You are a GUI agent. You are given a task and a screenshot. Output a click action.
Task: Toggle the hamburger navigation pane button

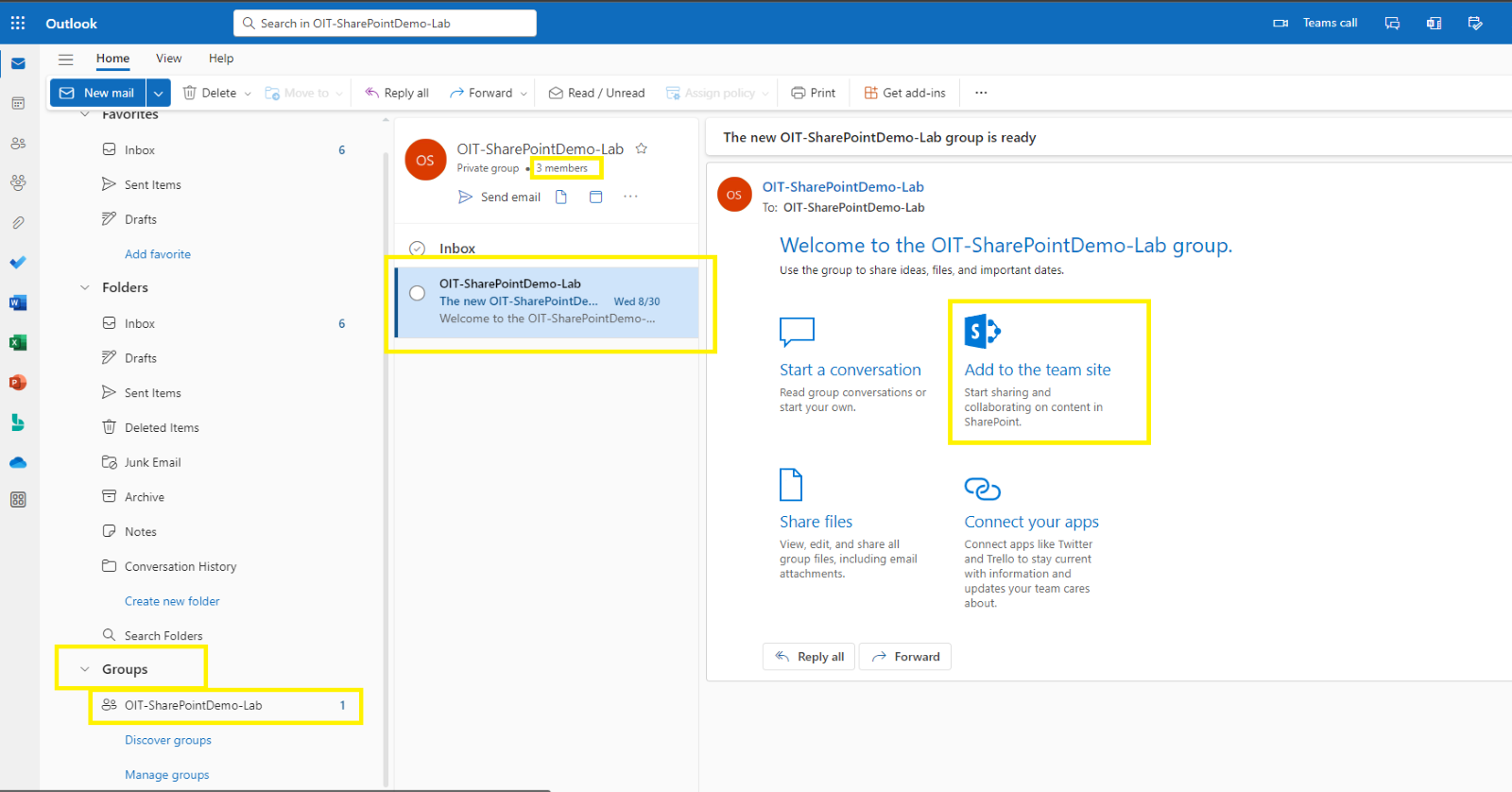pyautogui.click(x=65, y=59)
